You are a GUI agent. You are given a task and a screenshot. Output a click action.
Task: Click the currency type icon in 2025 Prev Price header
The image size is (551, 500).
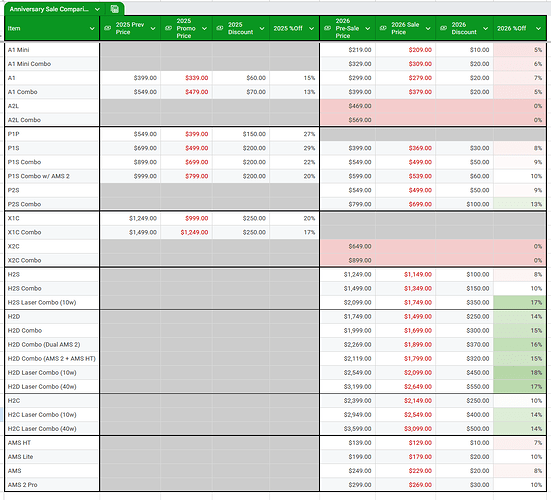(108, 28)
